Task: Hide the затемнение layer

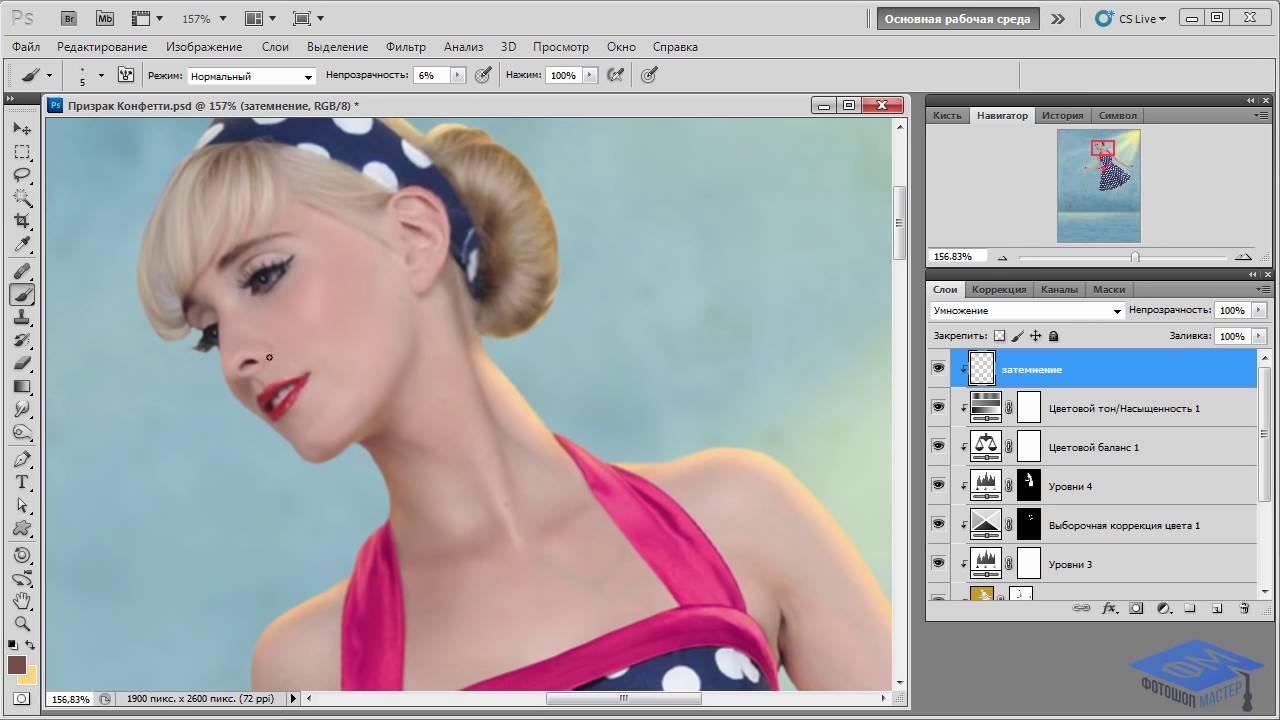Action: (938, 369)
